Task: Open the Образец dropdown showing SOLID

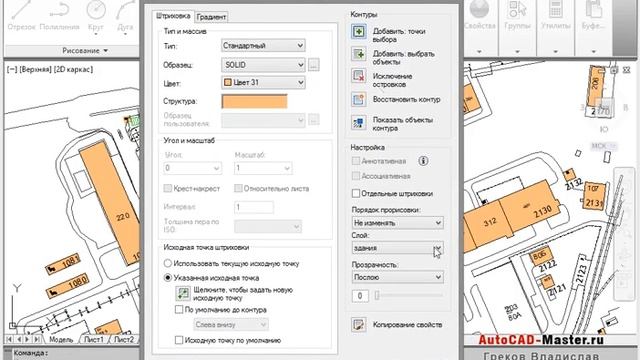Action: 263,64
